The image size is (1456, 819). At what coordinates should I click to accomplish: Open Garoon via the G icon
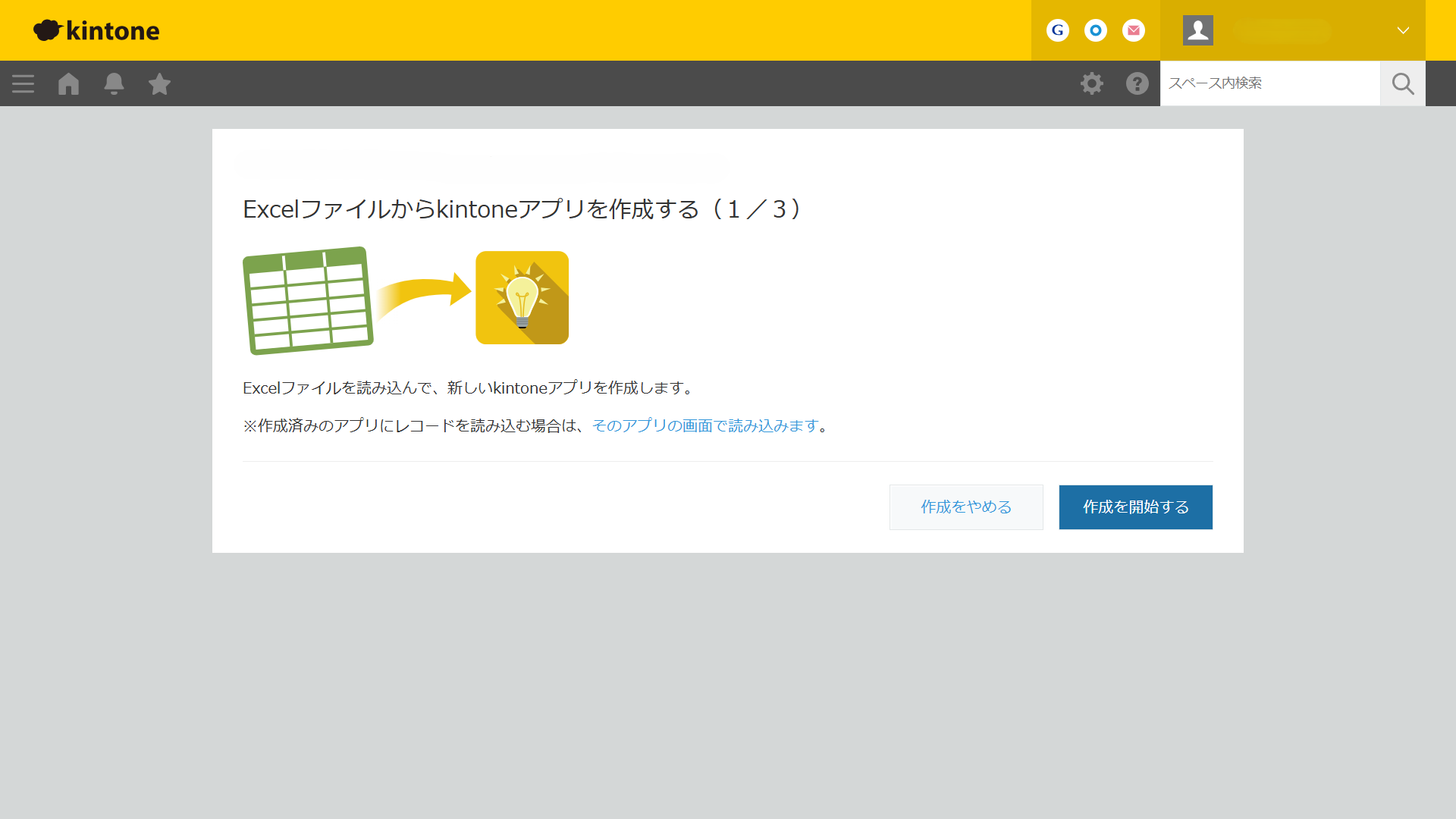(x=1057, y=30)
